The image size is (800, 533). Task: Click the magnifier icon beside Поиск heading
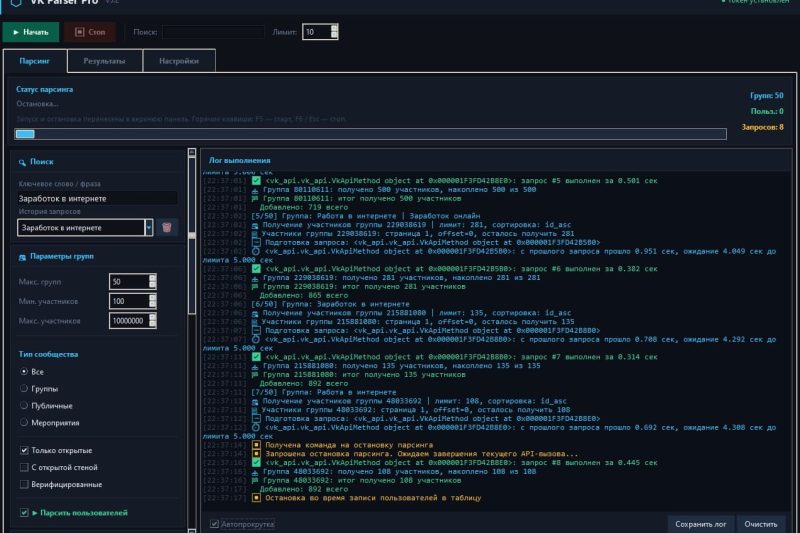22,162
